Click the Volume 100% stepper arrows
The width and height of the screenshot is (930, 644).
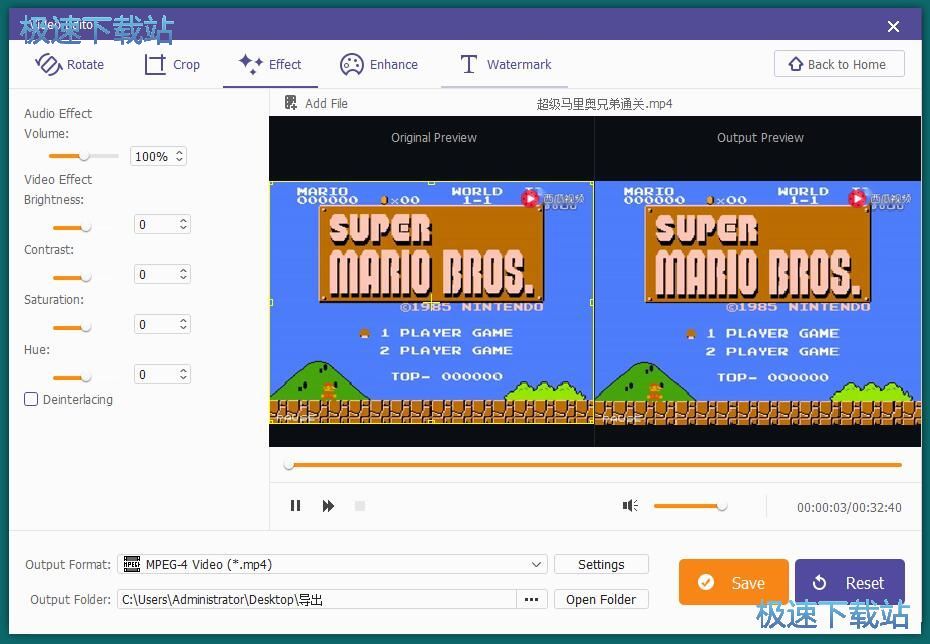180,156
